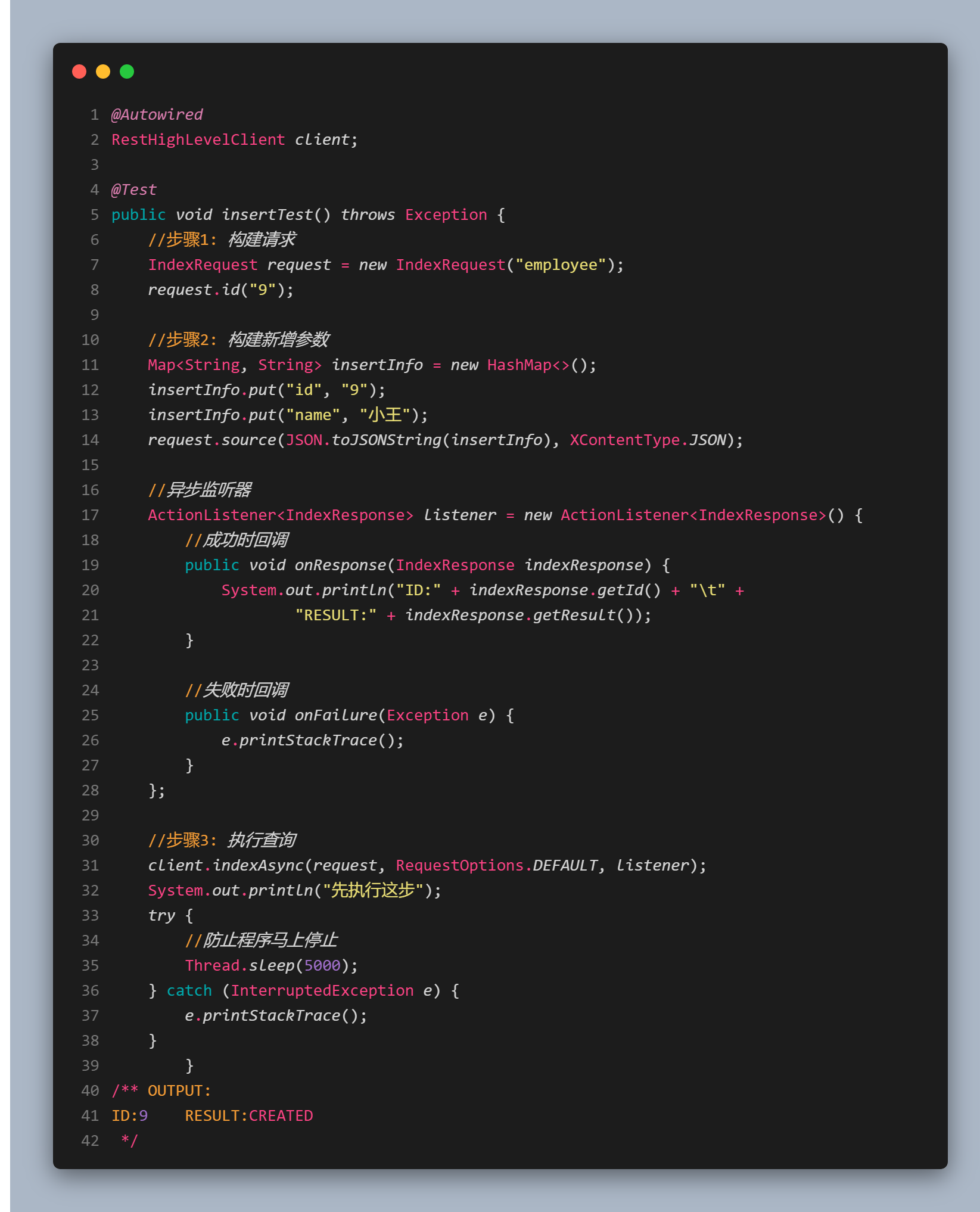Image resolution: width=980 pixels, height=1212 pixels.
Task: Click listener variable on line 17
Action: [460, 515]
